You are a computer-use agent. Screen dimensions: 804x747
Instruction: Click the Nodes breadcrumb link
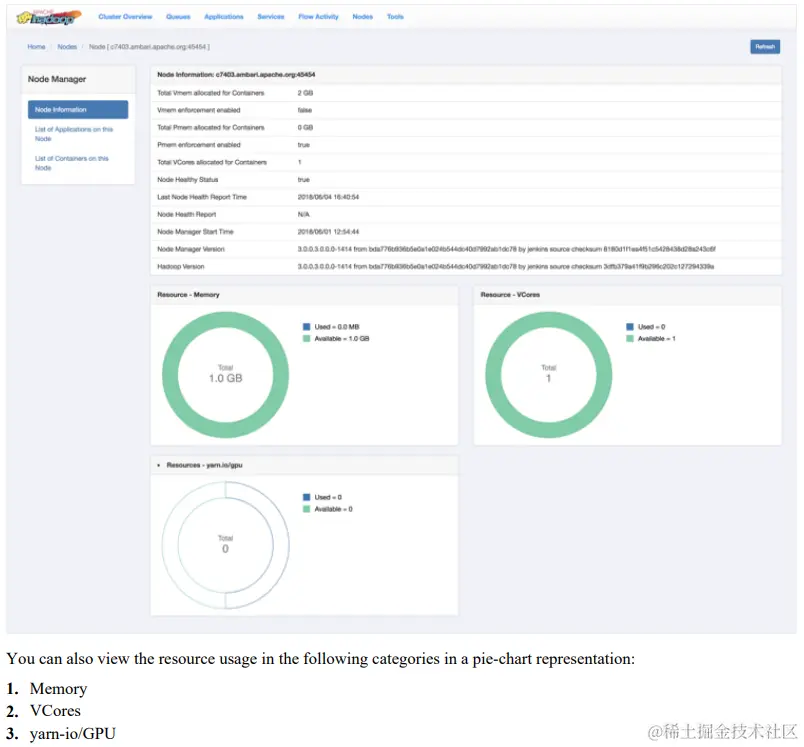click(67, 47)
